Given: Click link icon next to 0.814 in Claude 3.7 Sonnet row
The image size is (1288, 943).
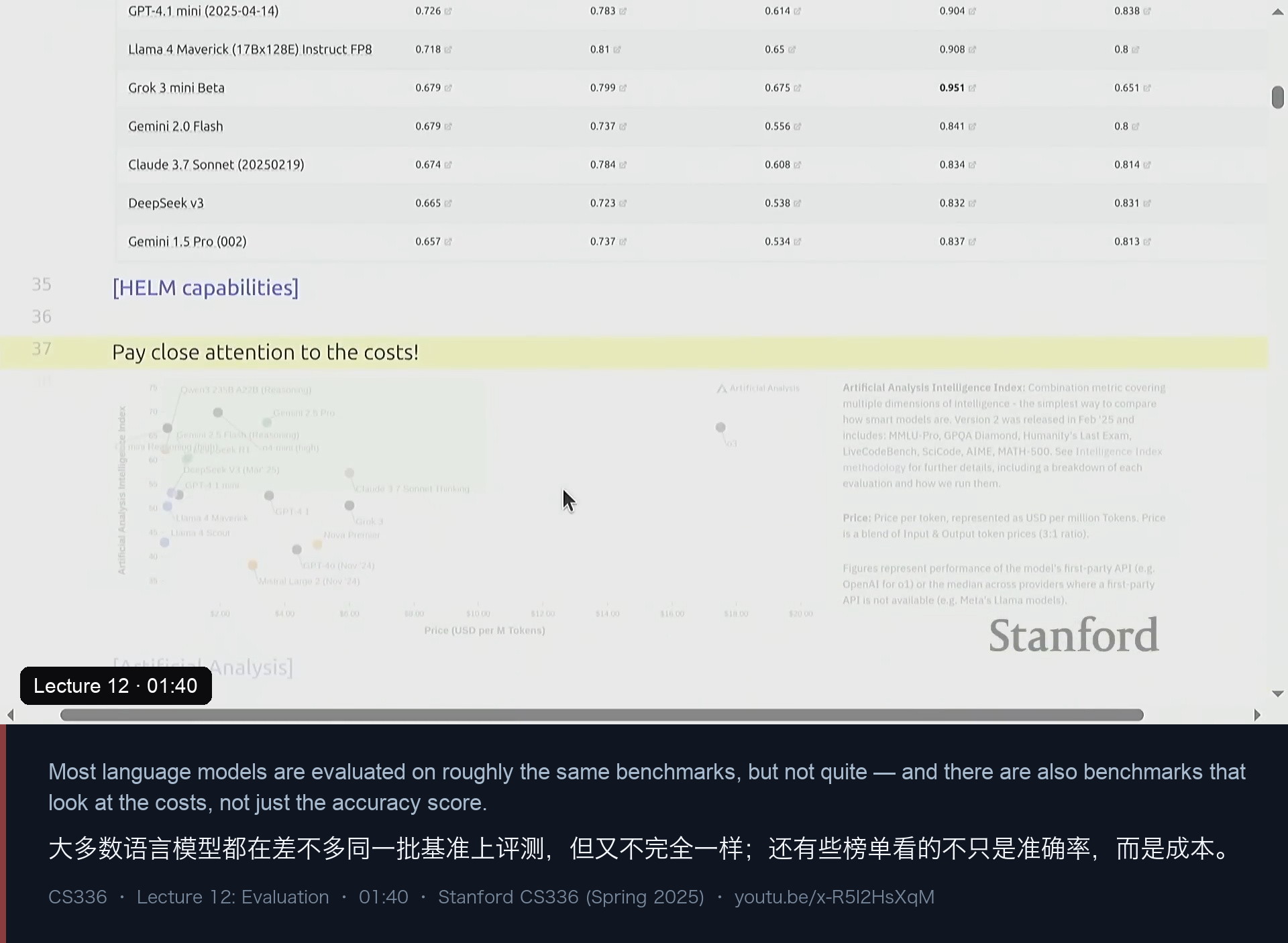Looking at the screenshot, I should (x=1147, y=165).
